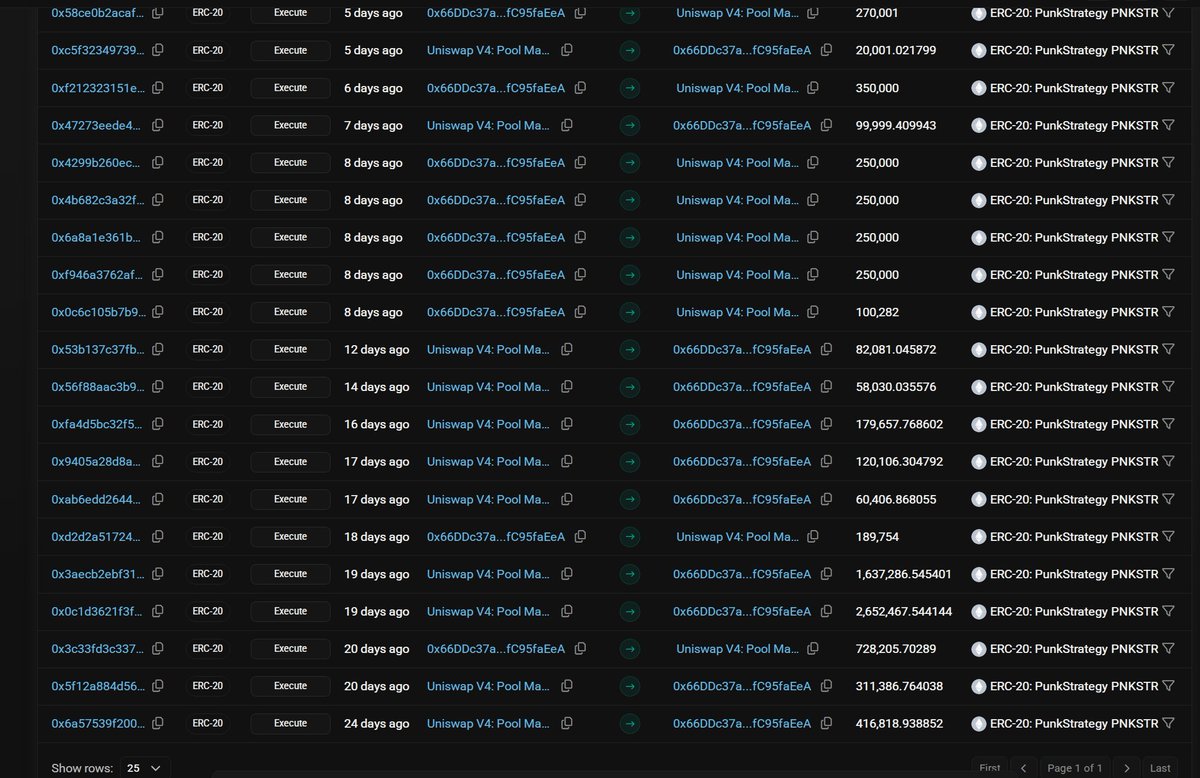
Task: Copy hash 0x3c33fd3c337
Action: coord(158,648)
